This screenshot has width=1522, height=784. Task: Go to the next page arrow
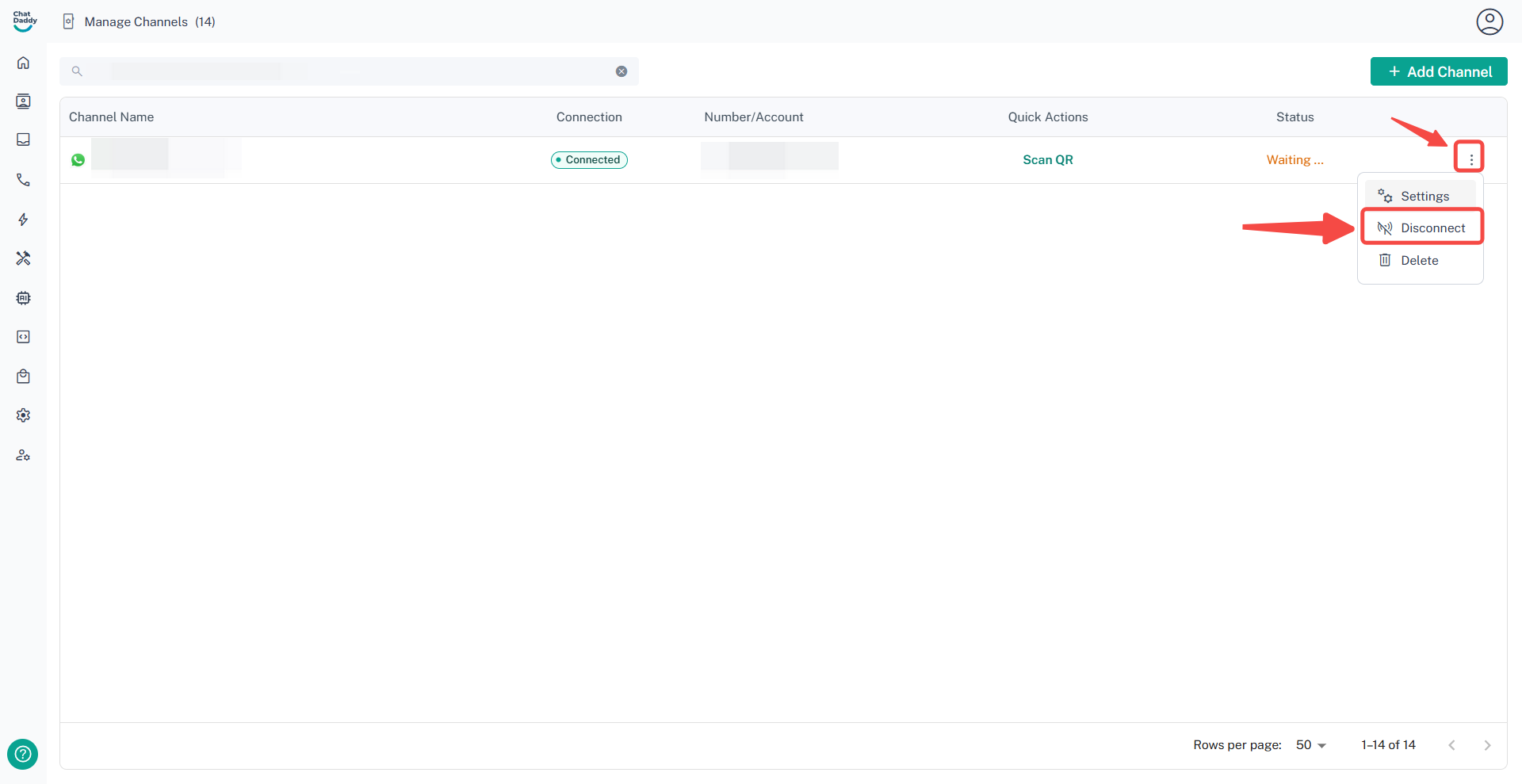pyautogui.click(x=1487, y=745)
